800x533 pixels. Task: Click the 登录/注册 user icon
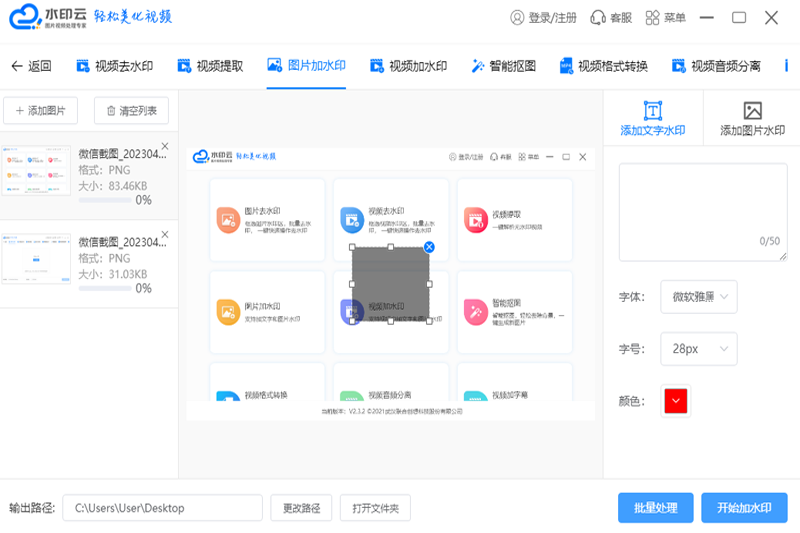coord(517,18)
